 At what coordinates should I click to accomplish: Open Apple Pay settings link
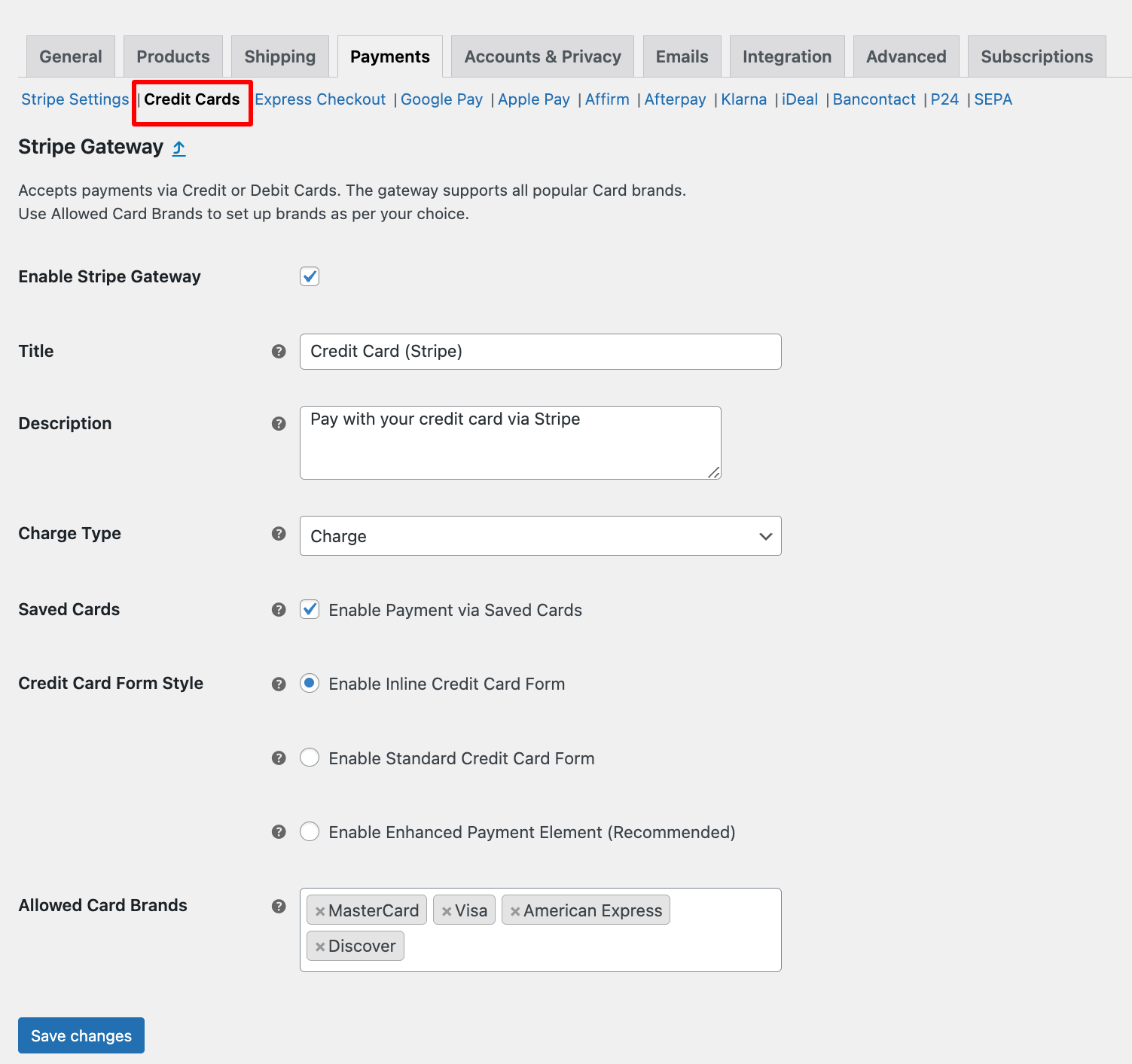coord(534,99)
